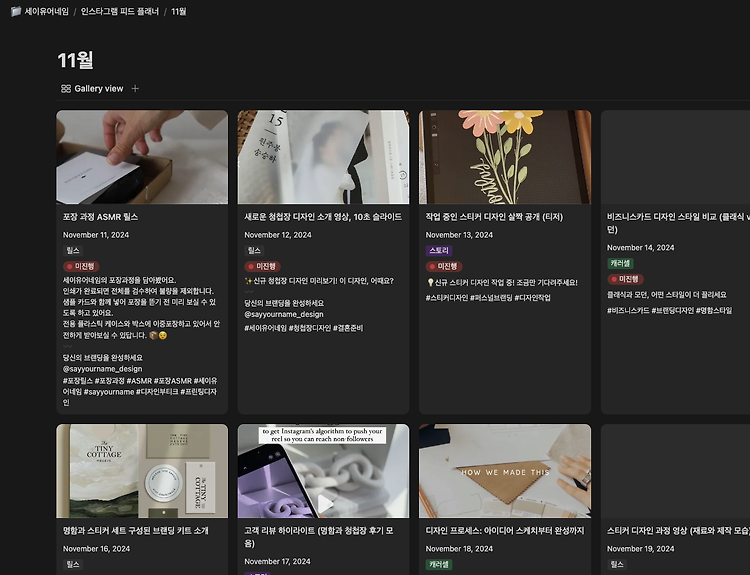The width and height of the screenshot is (750, 575).
Task: Click caption 세이유어네임의 포장과정을 담아봤어요
Action: click(x=120, y=280)
